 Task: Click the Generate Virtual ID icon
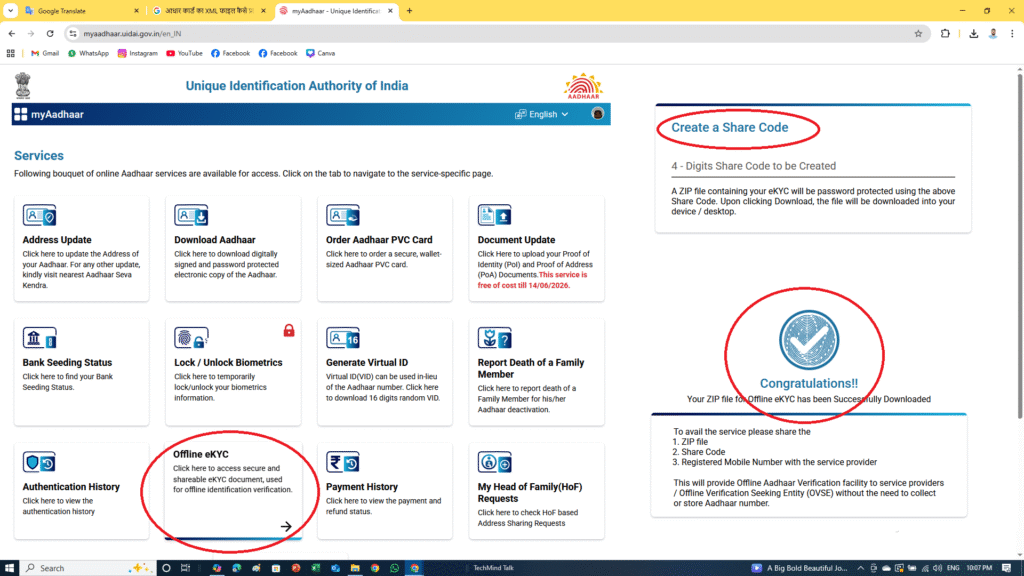point(343,338)
